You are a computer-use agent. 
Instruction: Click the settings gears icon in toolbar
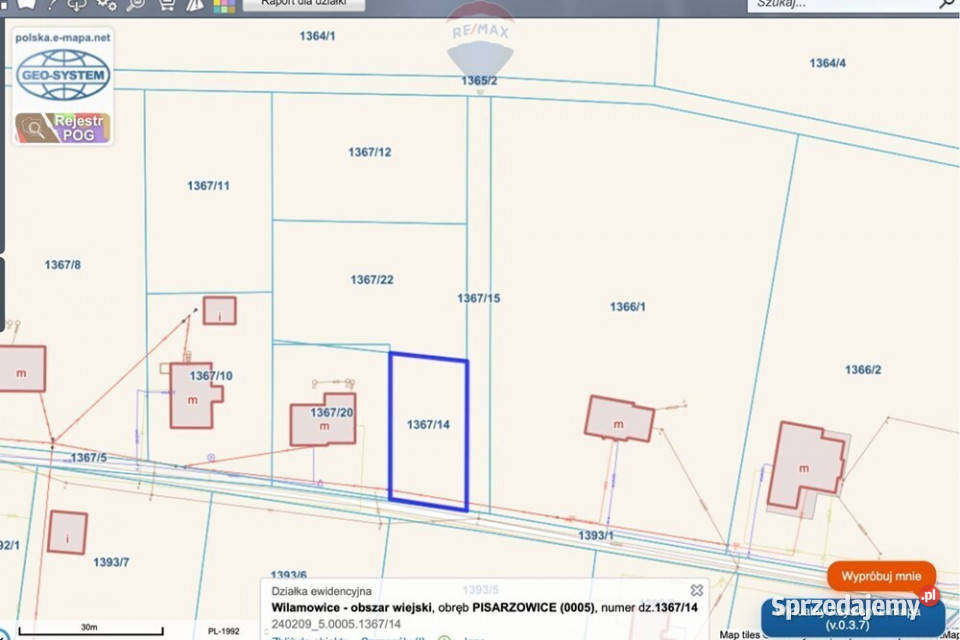tap(106, 4)
